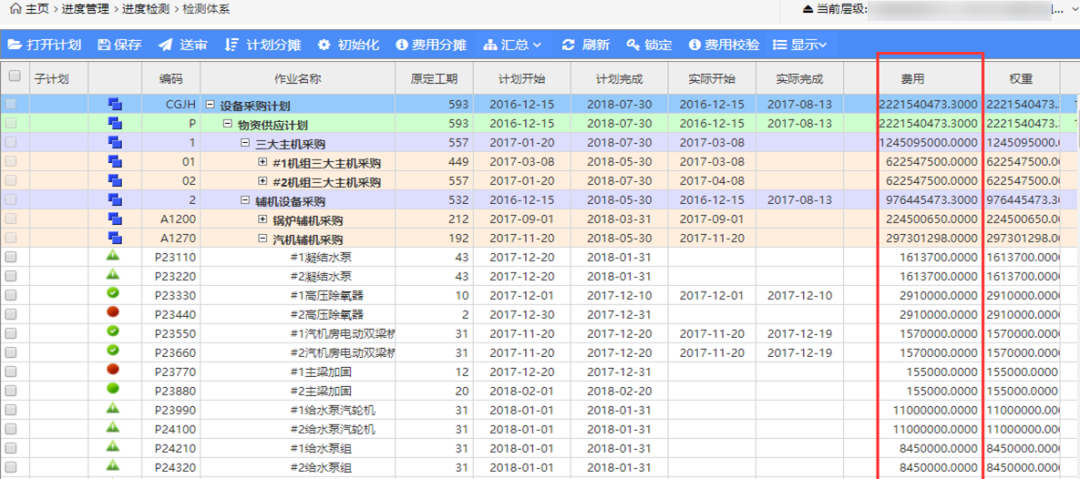Click the green circle status for P23880
1080x479 pixels.
[x=114, y=390]
